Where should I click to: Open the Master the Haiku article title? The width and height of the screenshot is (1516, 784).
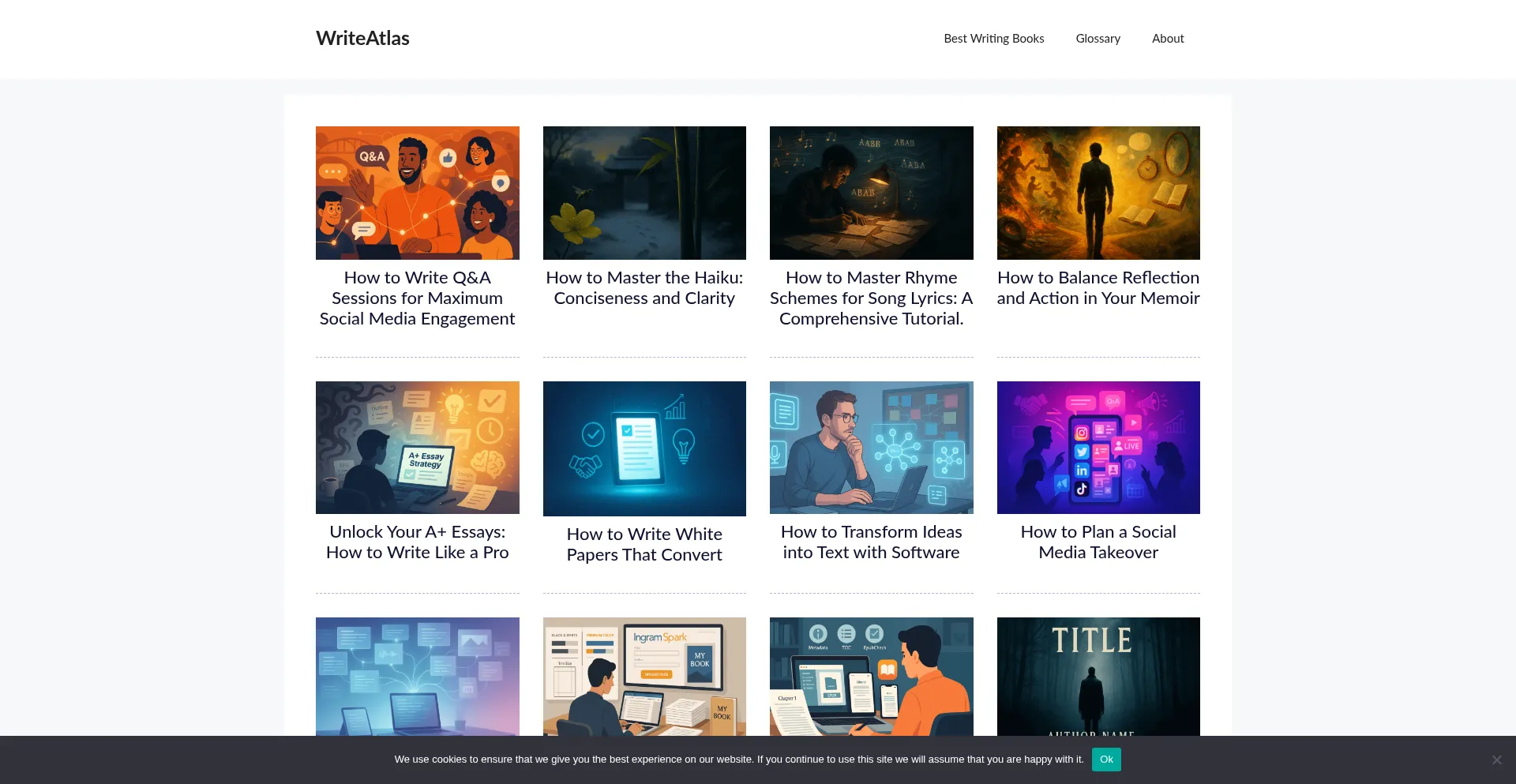[644, 288]
